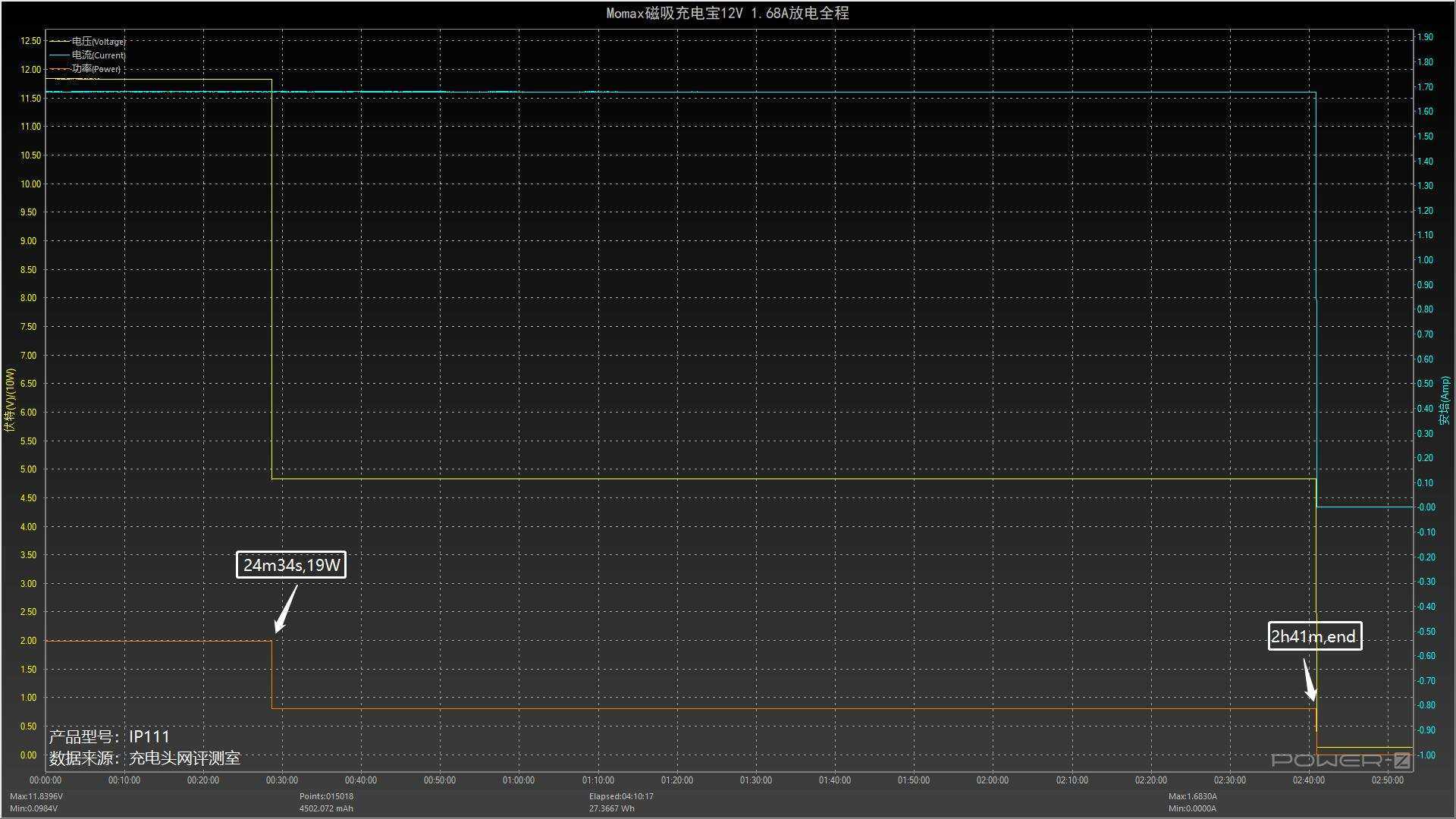Click the 1.70 ampere axis label
The image size is (1456, 819).
click(1425, 87)
